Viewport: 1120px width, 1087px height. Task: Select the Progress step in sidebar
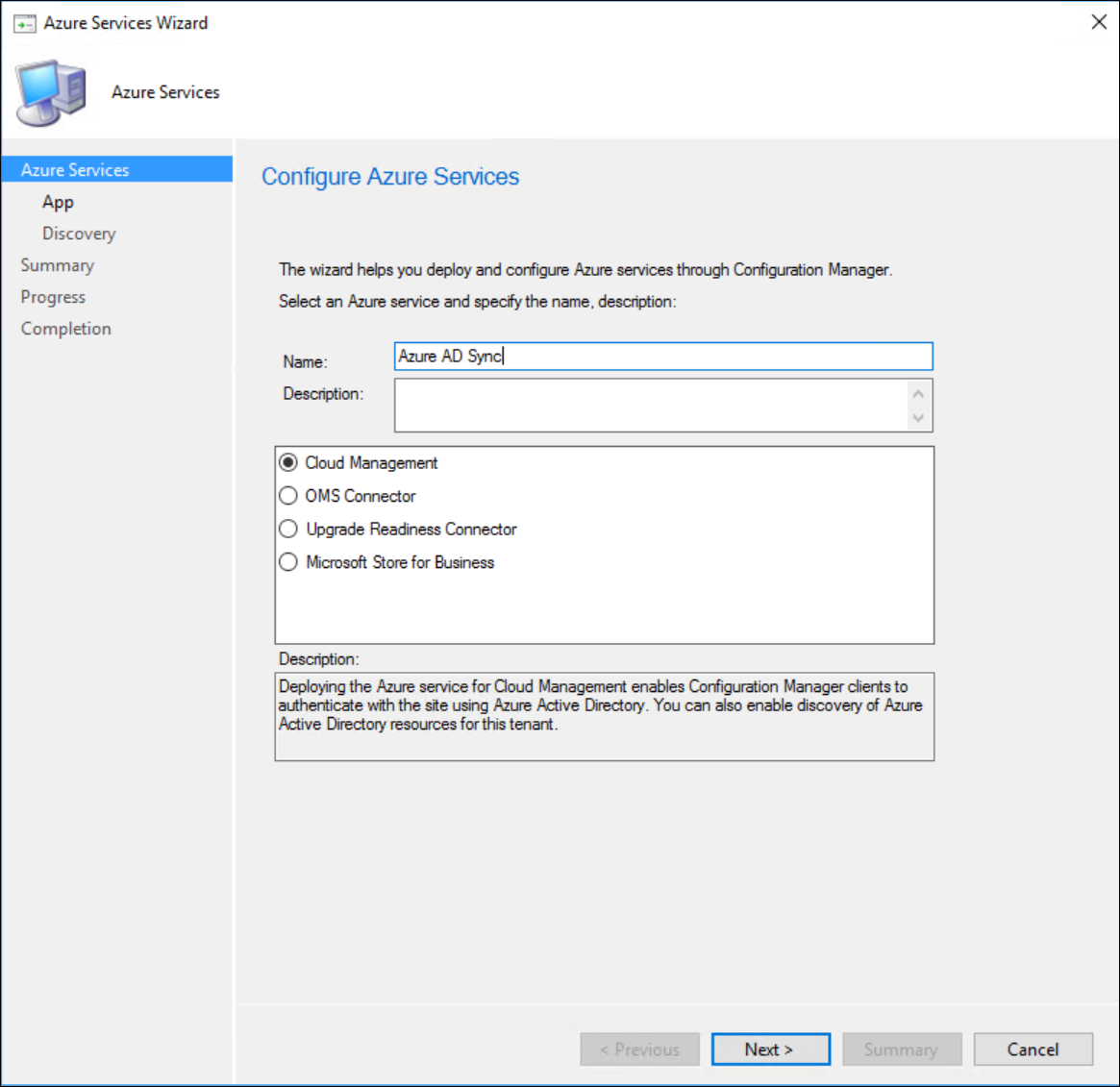(x=53, y=296)
